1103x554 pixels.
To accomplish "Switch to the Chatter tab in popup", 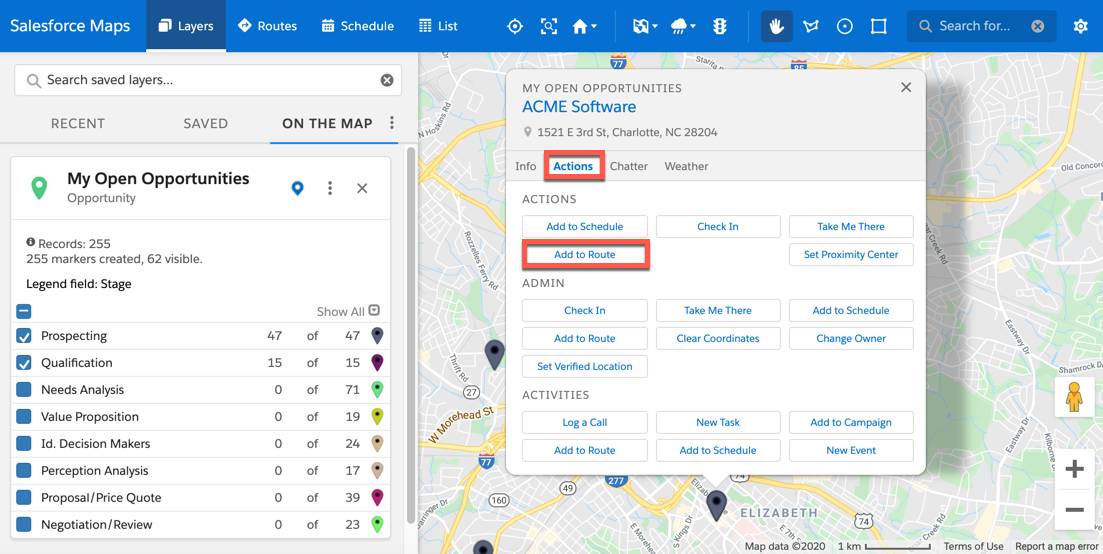I will coord(629,167).
